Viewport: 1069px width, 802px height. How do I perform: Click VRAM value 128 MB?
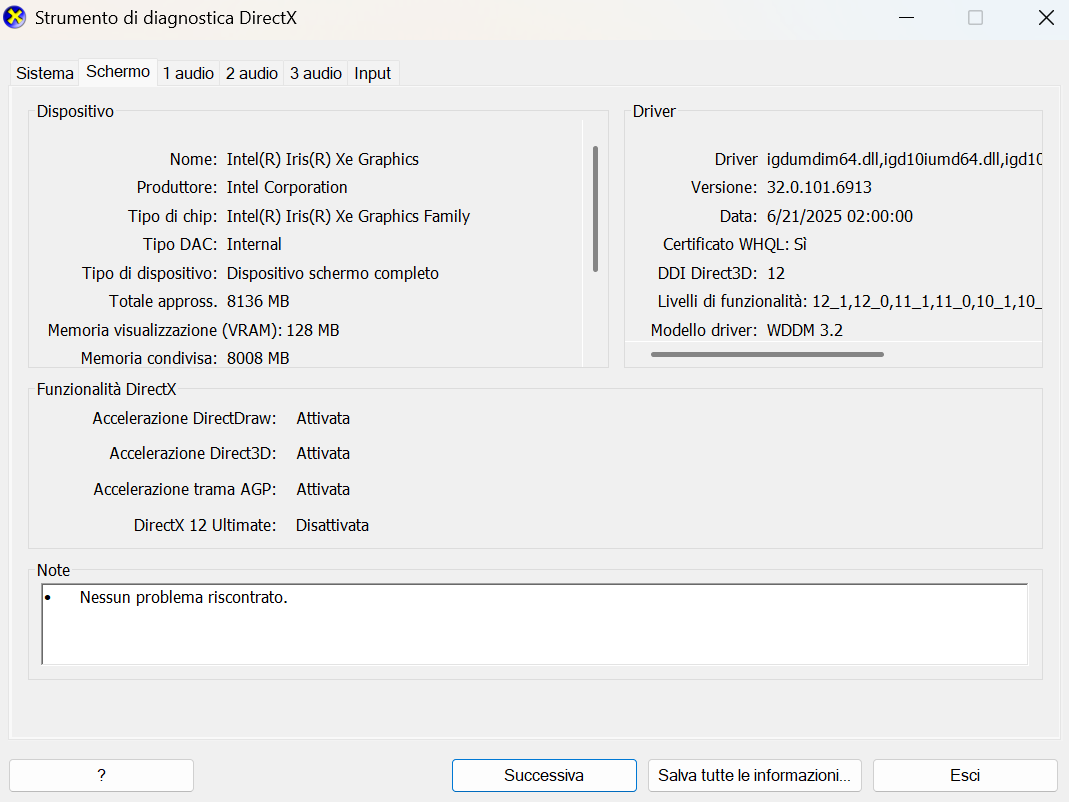coord(313,330)
